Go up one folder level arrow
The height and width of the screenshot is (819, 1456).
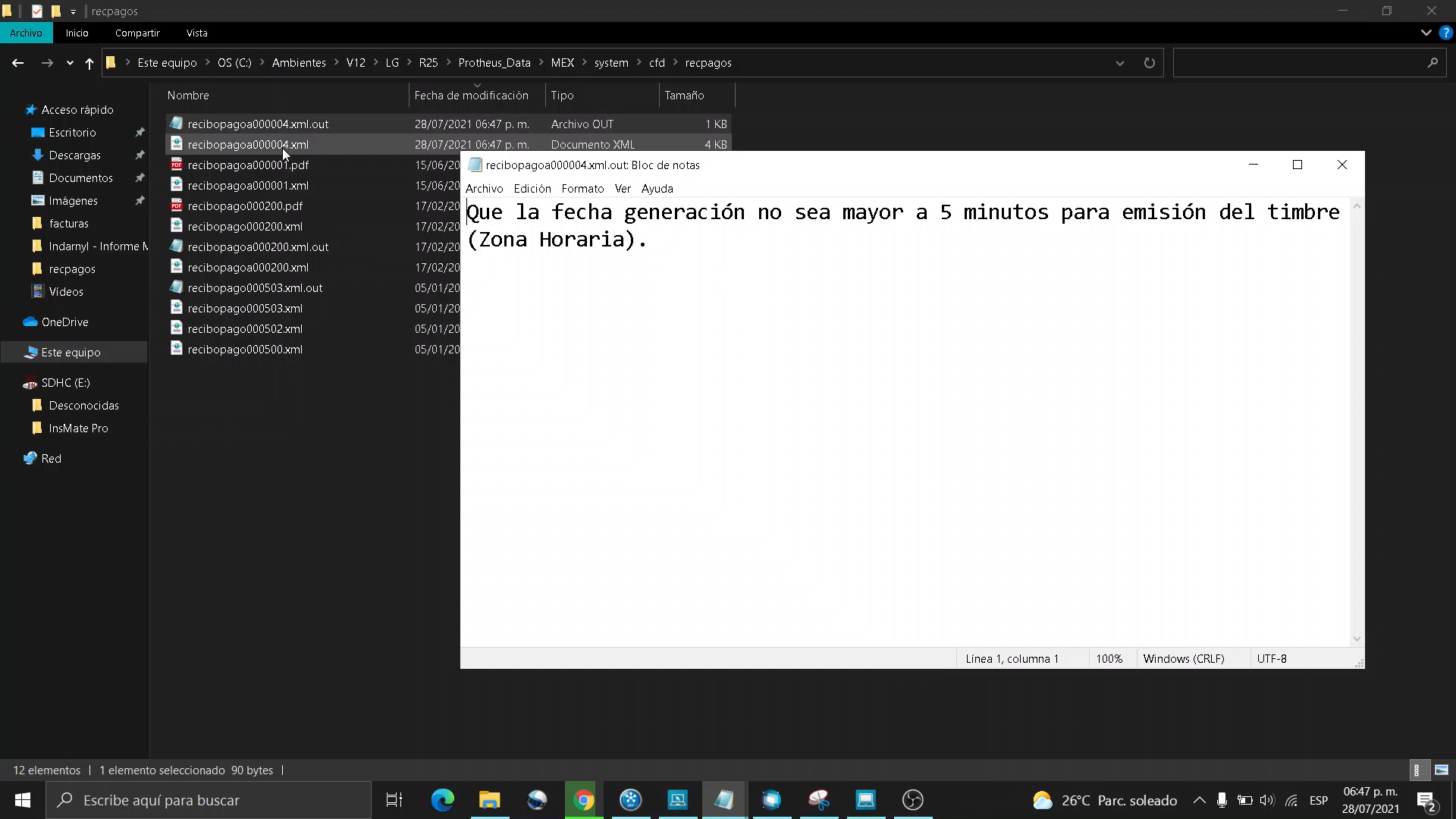coord(89,63)
